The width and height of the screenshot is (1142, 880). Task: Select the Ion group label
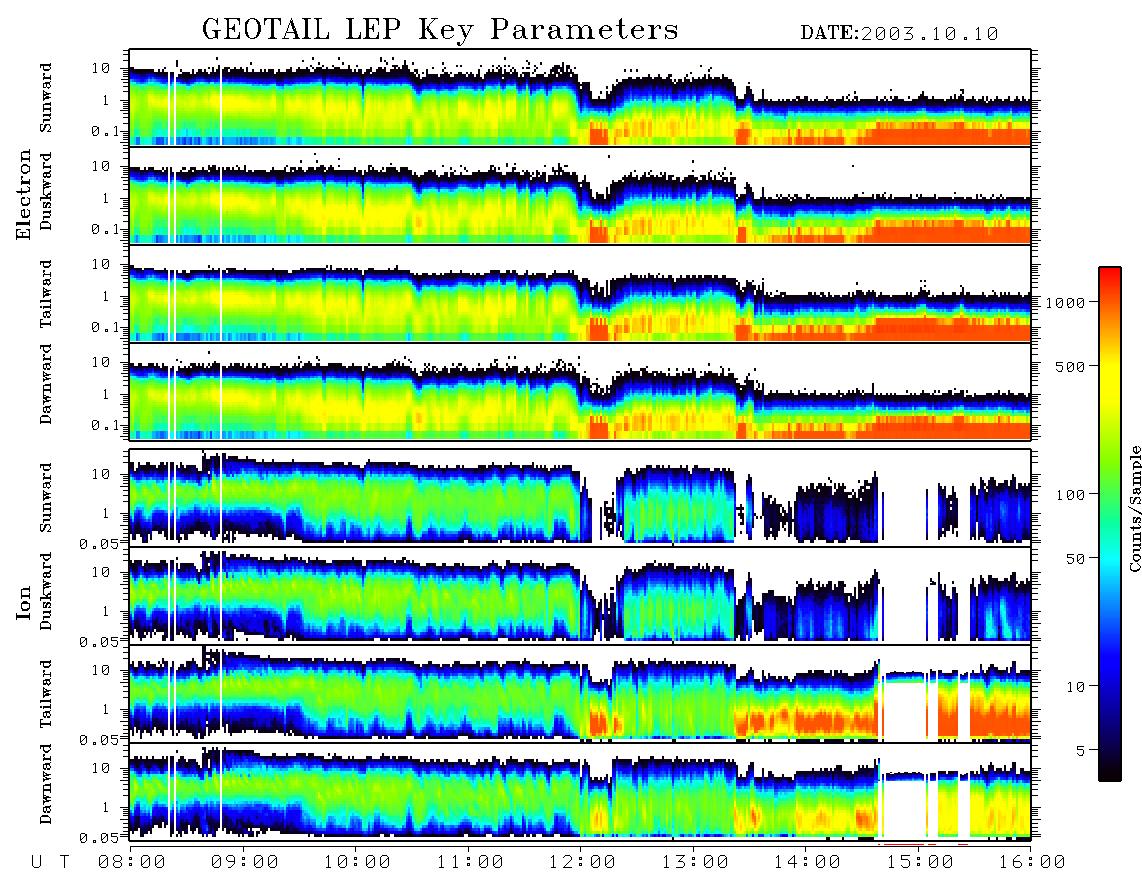(24, 604)
